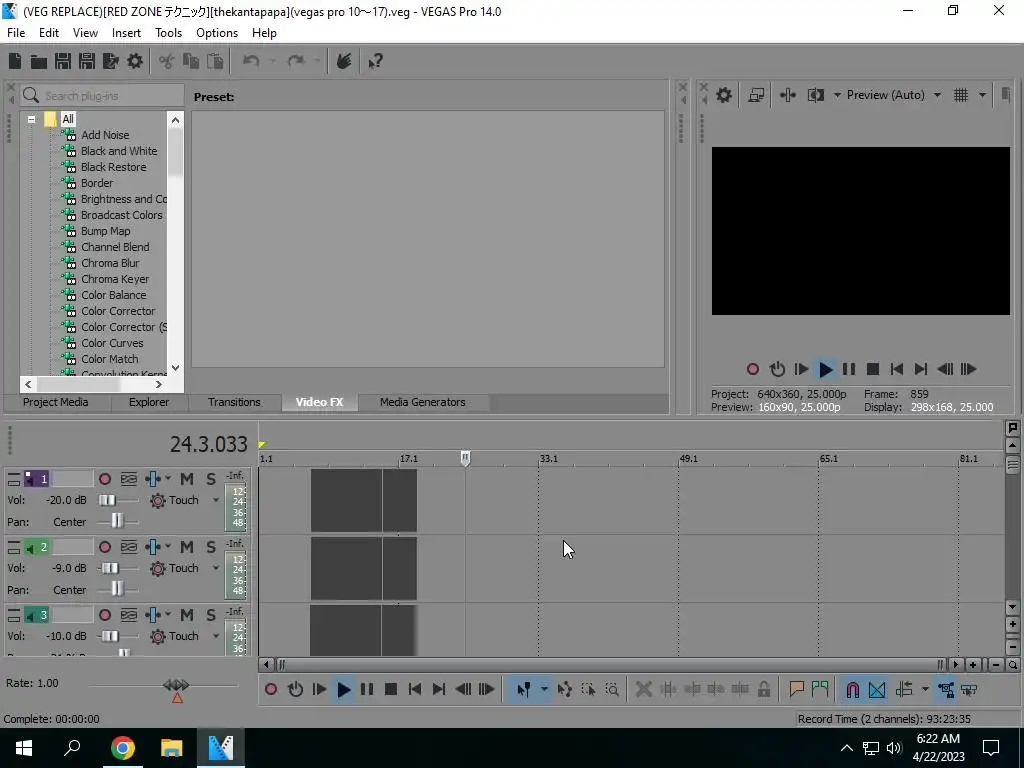Click the preview Overlays grid icon

(x=961, y=95)
